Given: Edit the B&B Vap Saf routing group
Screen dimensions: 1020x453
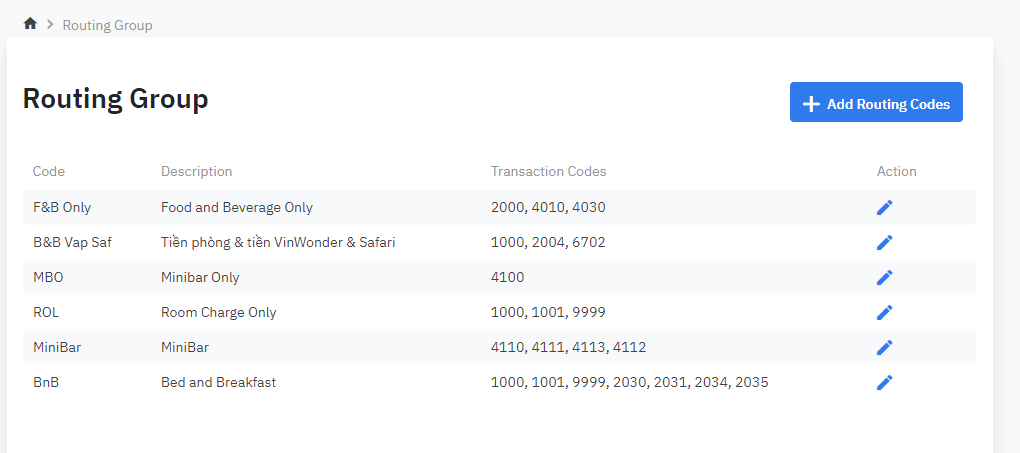Looking at the screenshot, I should (x=884, y=242).
